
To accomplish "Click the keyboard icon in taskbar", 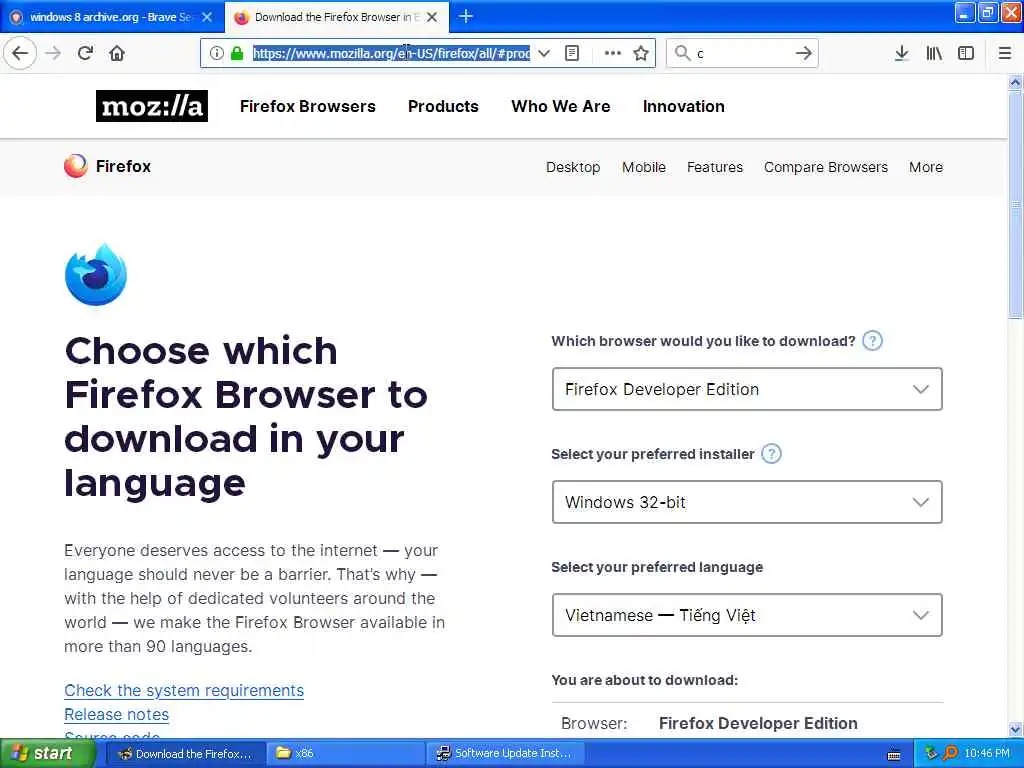I will coord(894,755).
